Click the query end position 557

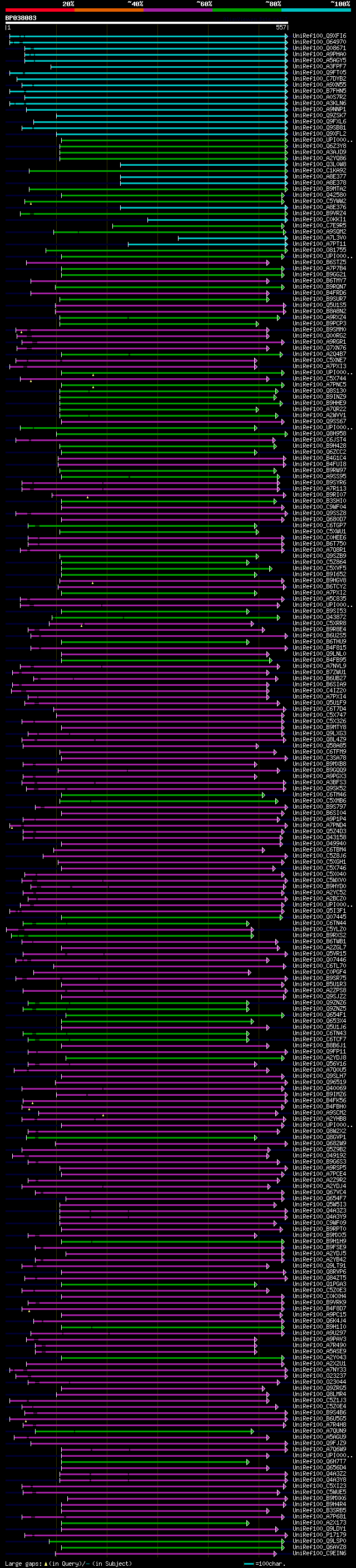(x=280, y=27)
